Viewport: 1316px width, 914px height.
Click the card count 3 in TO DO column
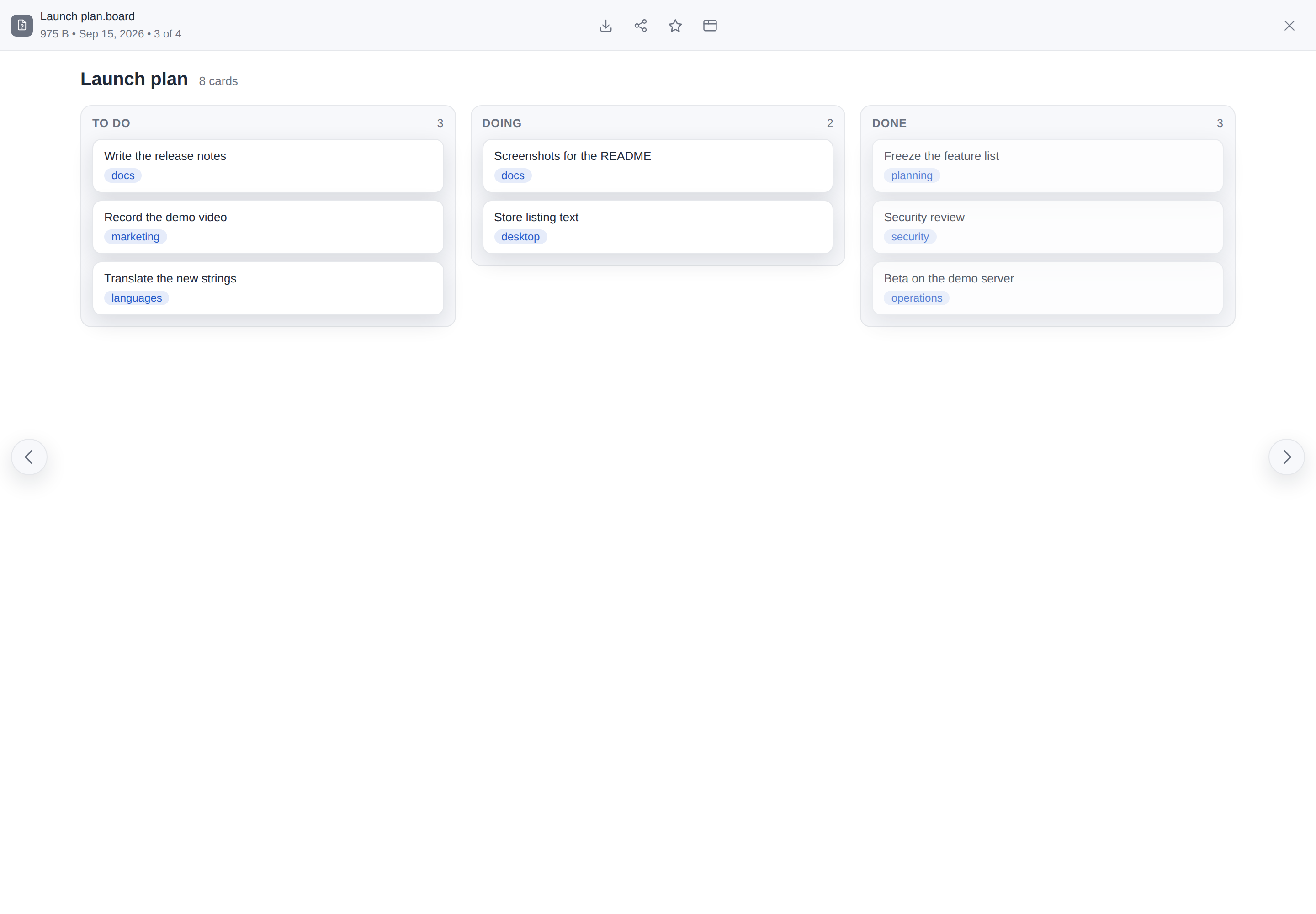(440, 123)
